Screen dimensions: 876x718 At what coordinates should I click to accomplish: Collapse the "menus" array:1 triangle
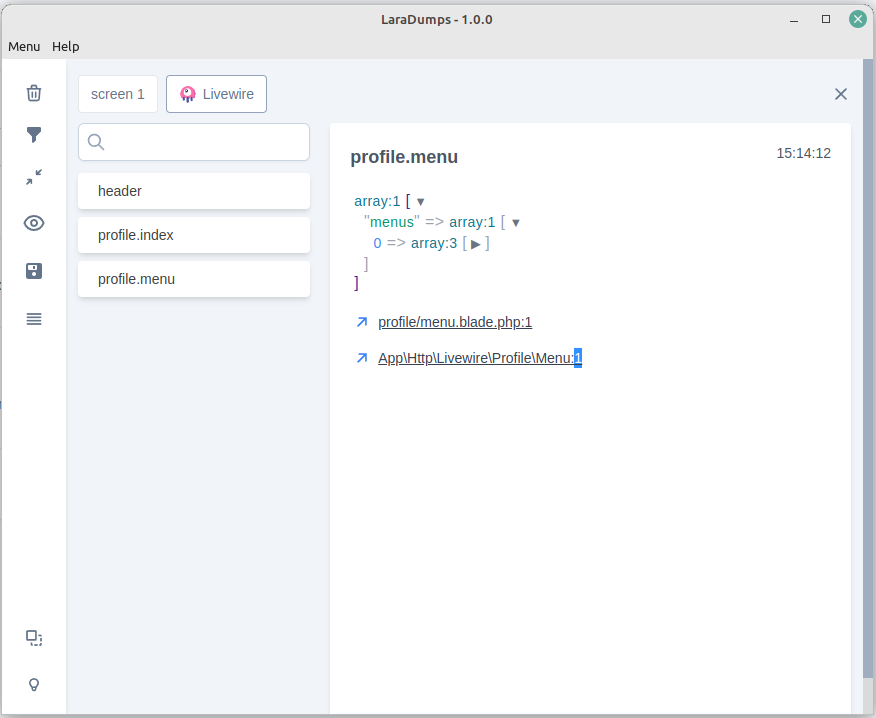click(x=516, y=223)
